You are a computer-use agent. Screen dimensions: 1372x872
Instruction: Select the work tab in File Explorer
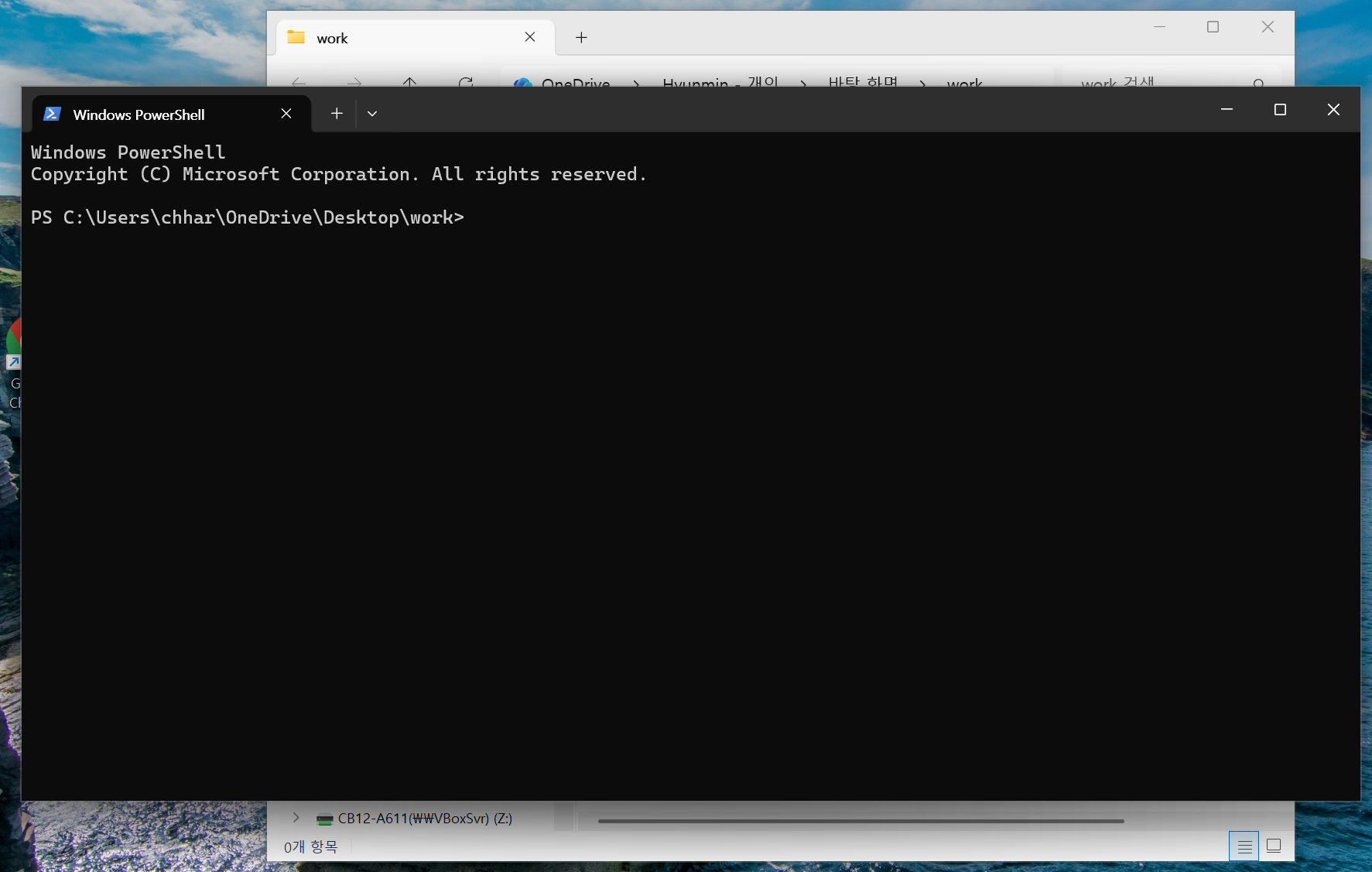coord(416,38)
